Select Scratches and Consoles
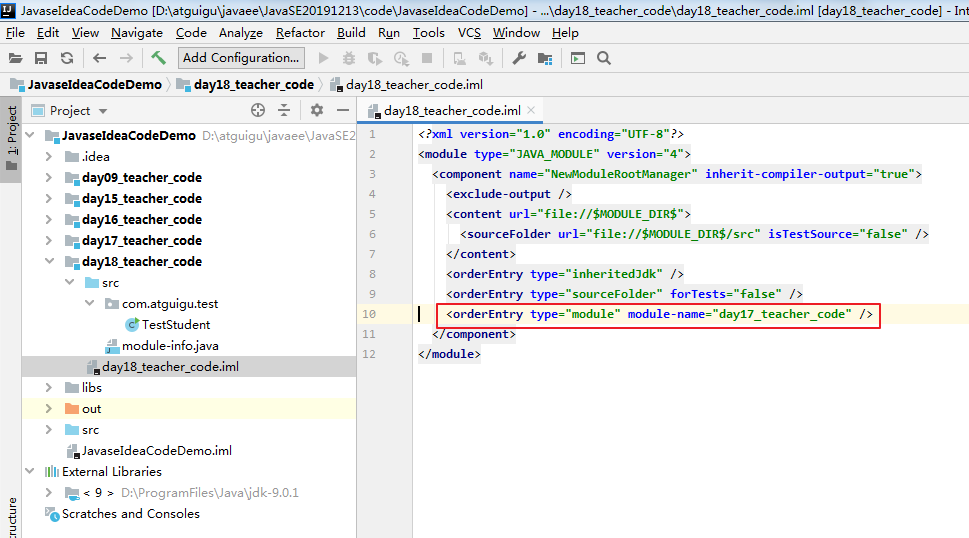This screenshot has width=969, height=538. 130,513
